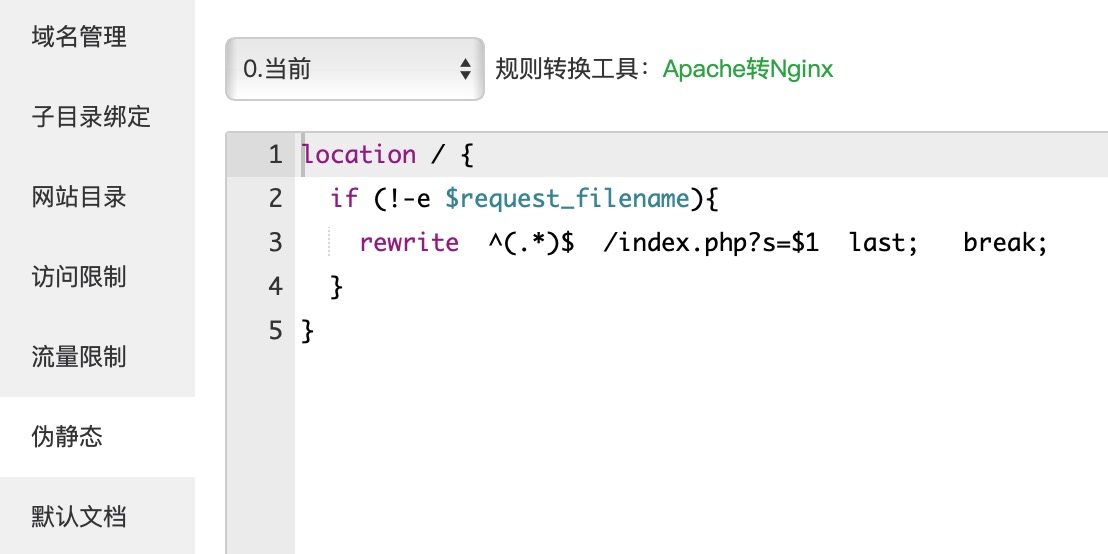
Task: Place cursor on /index.php?s=$1 text
Action: 711,243
